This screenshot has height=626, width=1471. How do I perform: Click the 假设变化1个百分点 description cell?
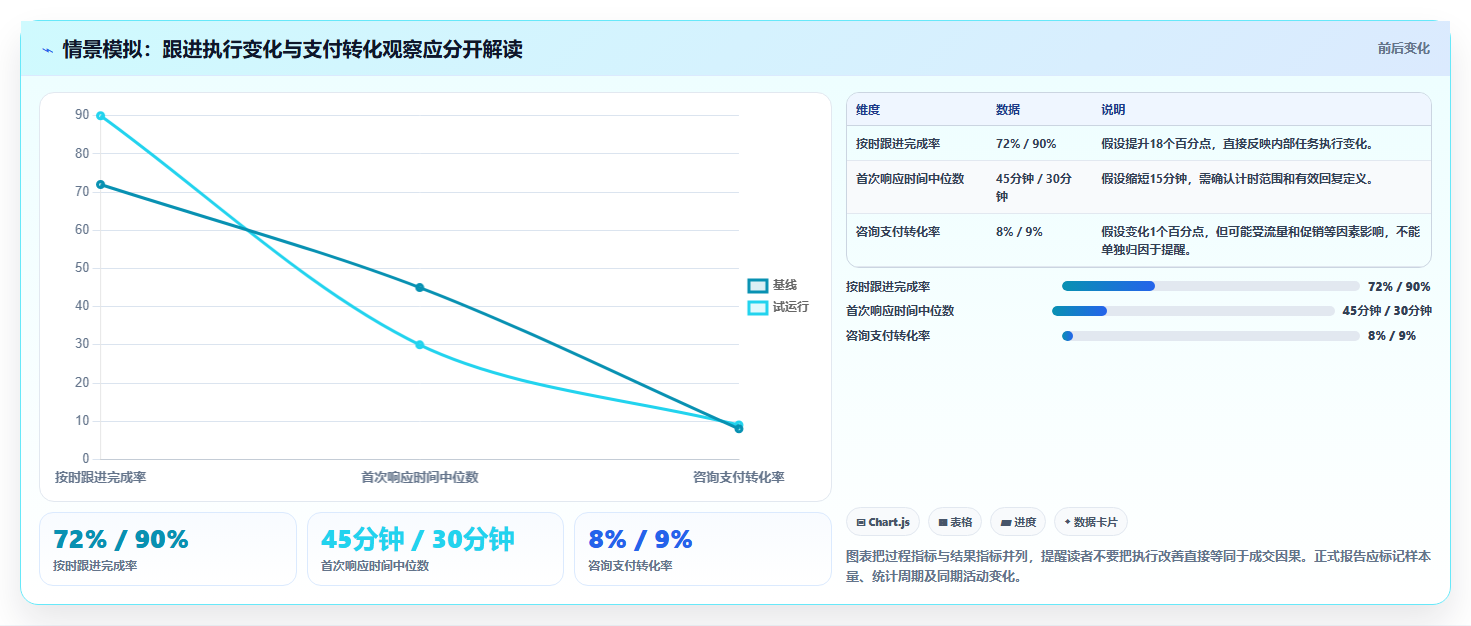coord(1260,240)
